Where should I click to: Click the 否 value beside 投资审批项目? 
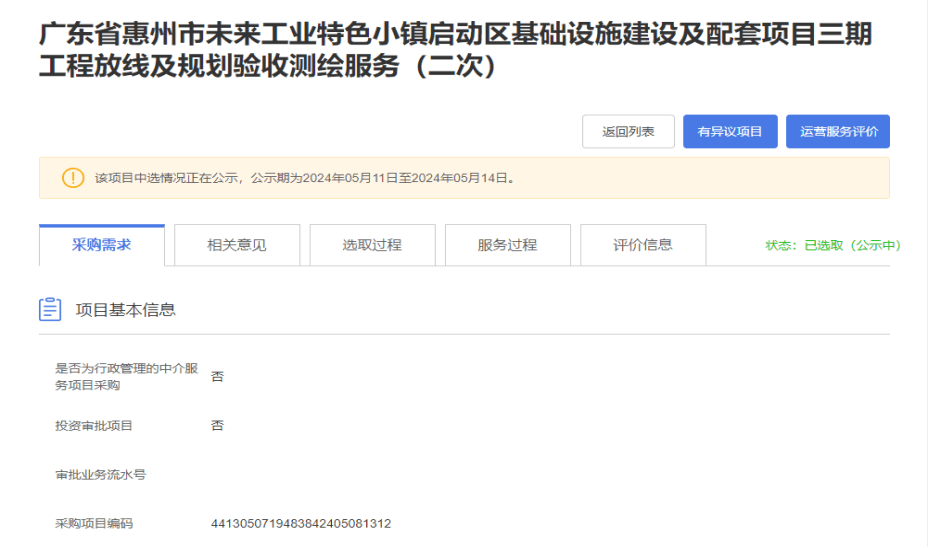[217, 426]
